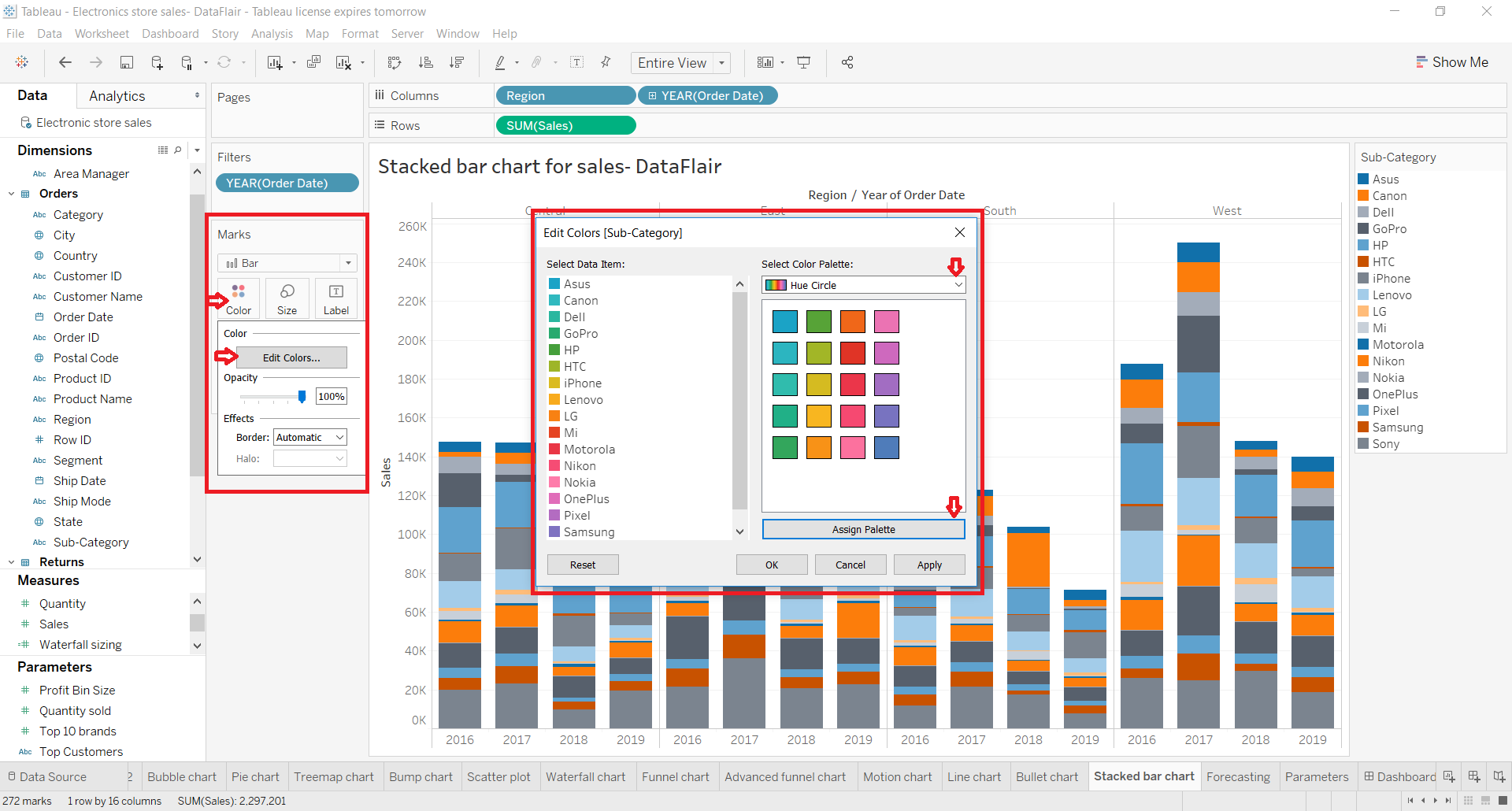Viewport: 1512px width, 811px height.
Task: Open the Size button on the Marks card
Action: click(287, 298)
